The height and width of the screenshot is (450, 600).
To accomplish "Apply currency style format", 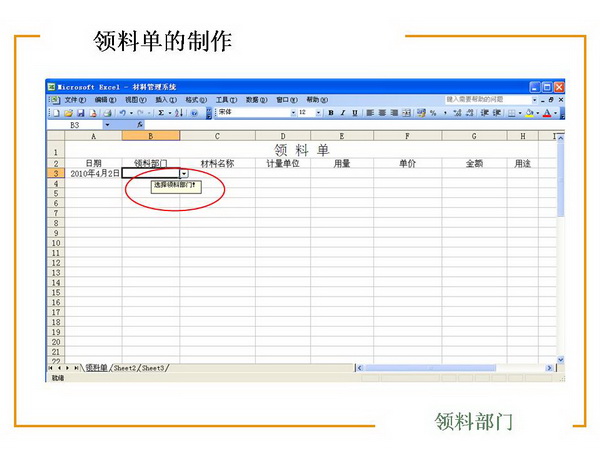I will pos(421,113).
